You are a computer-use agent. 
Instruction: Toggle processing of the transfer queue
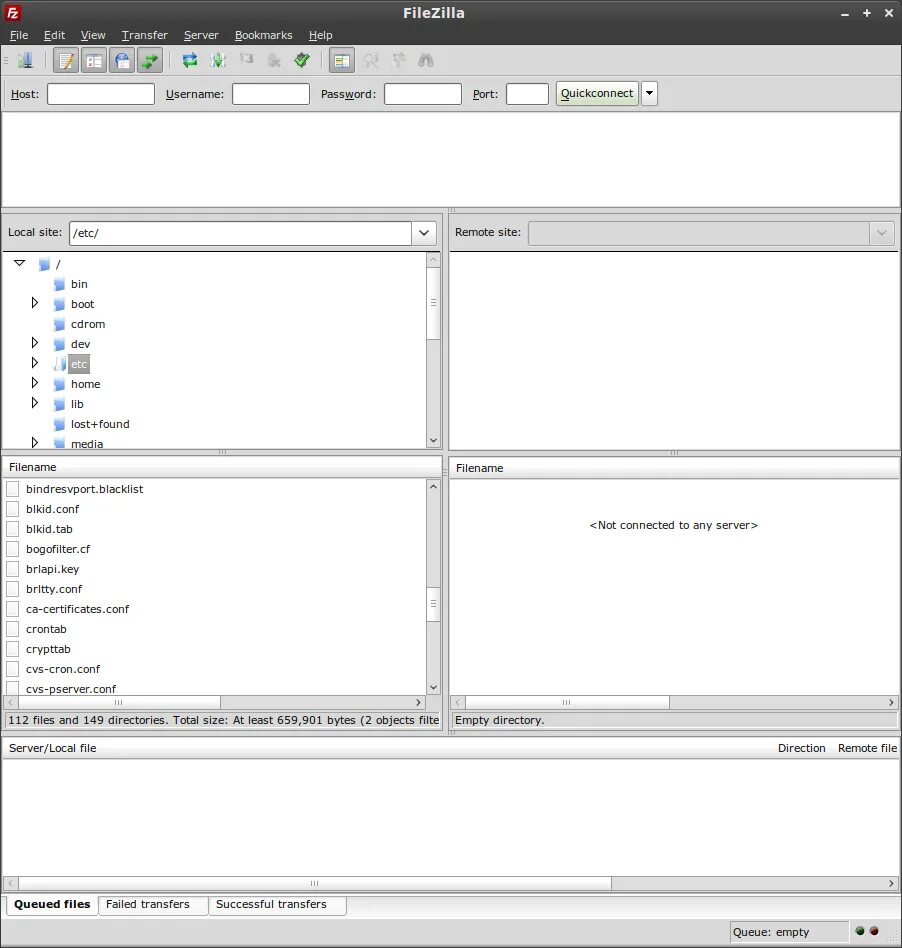click(218, 60)
